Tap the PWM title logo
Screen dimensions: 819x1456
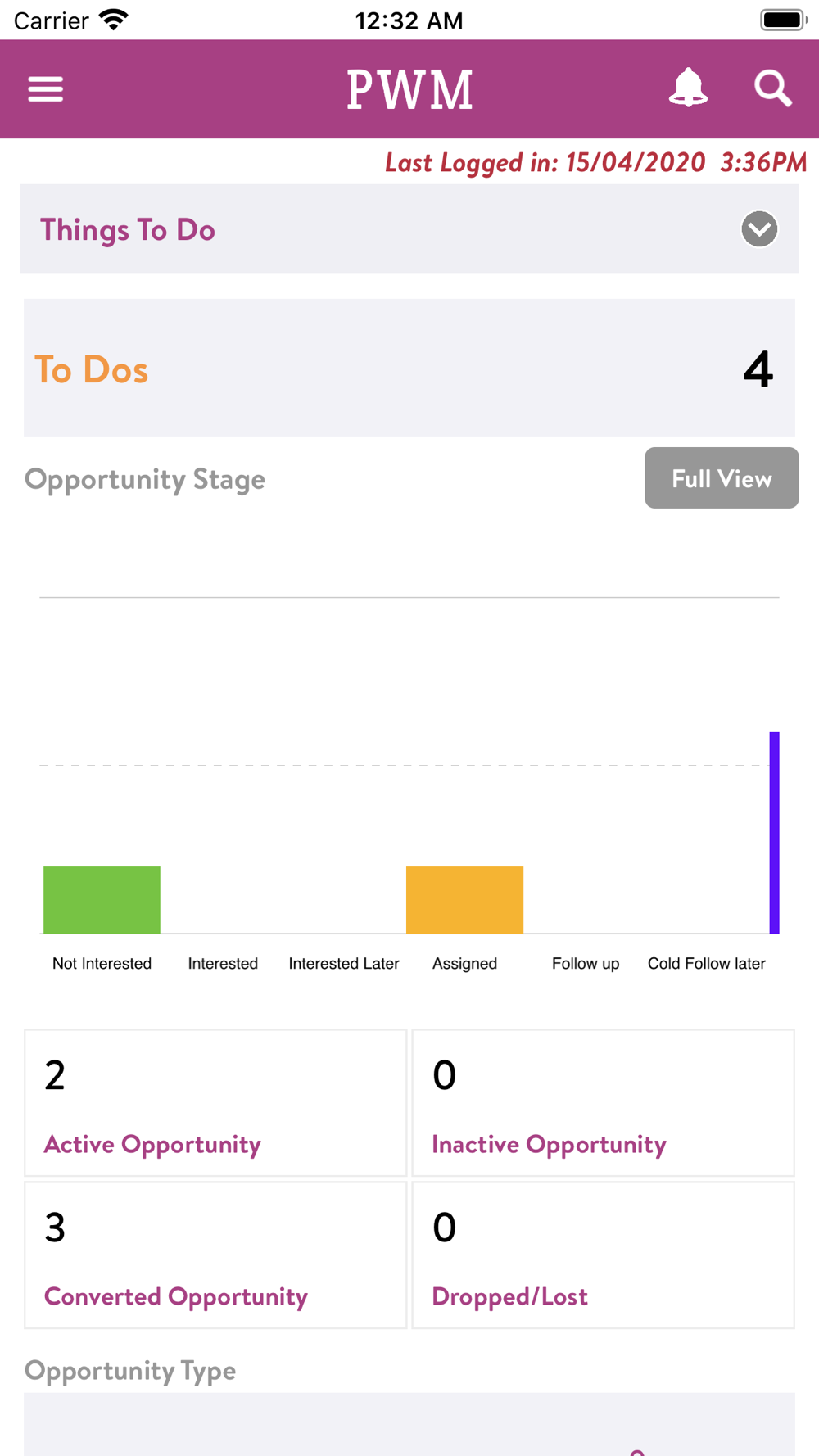[409, 89]
